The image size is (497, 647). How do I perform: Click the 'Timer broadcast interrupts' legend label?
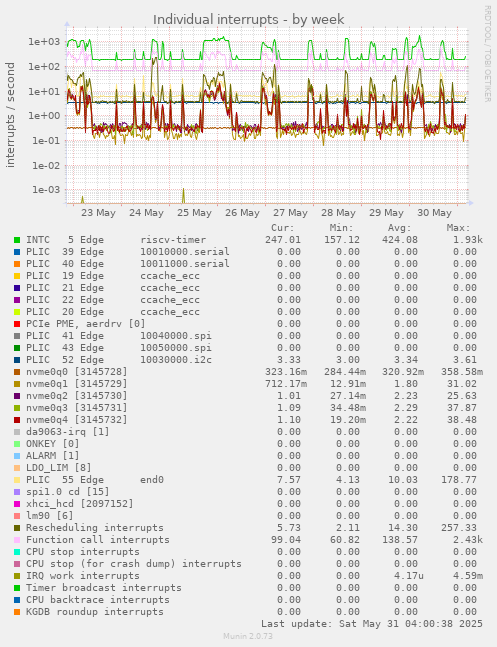tap(104, 588)
